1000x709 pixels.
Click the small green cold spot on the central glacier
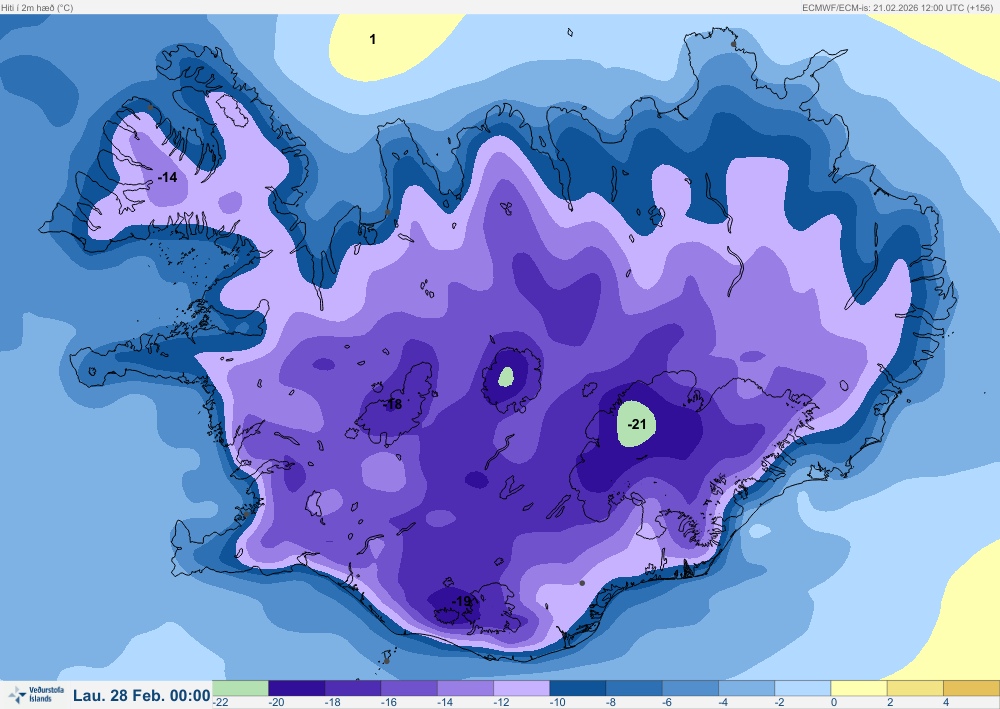point(506,377)
